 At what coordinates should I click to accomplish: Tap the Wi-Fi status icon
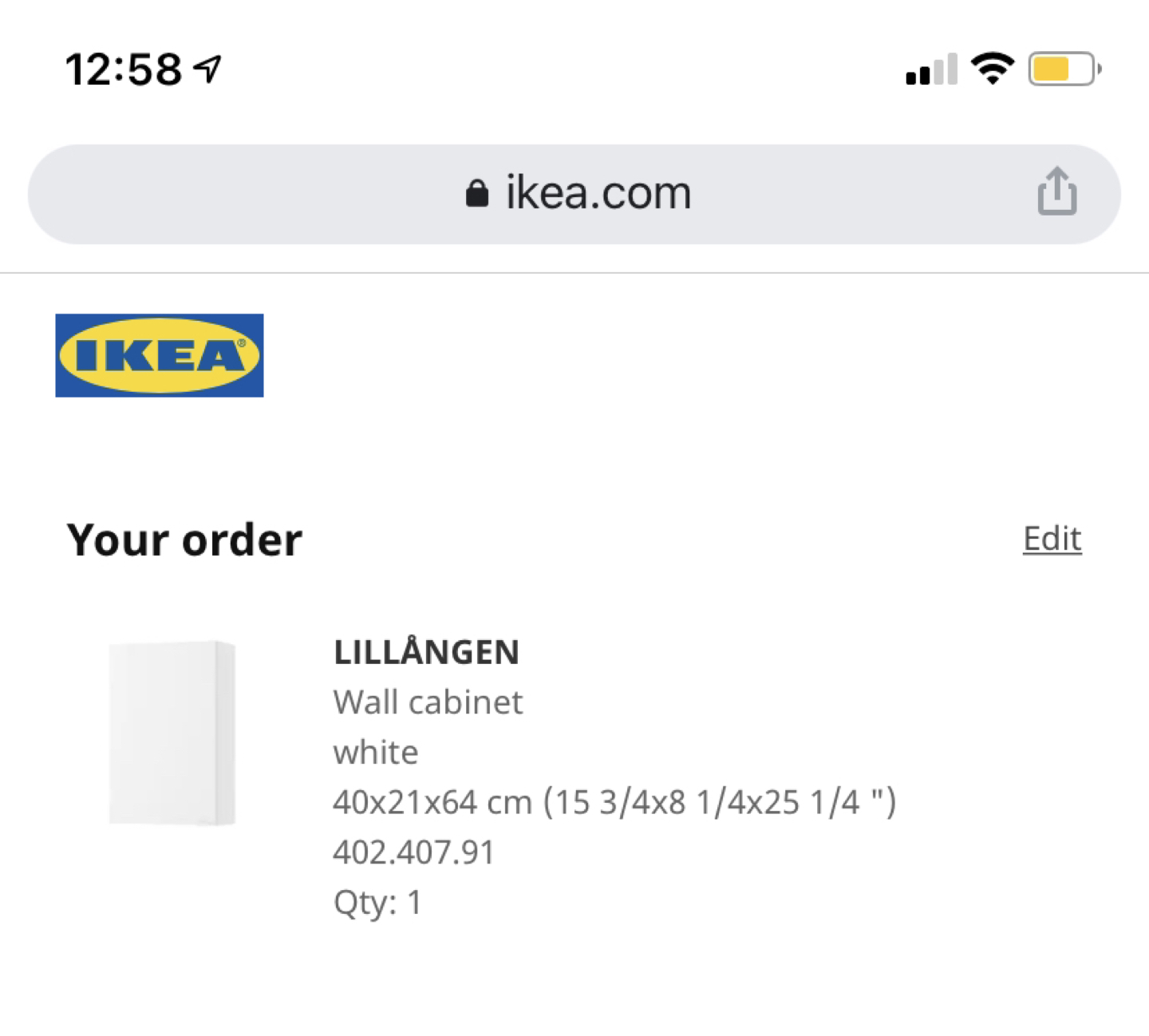(993, 69)
